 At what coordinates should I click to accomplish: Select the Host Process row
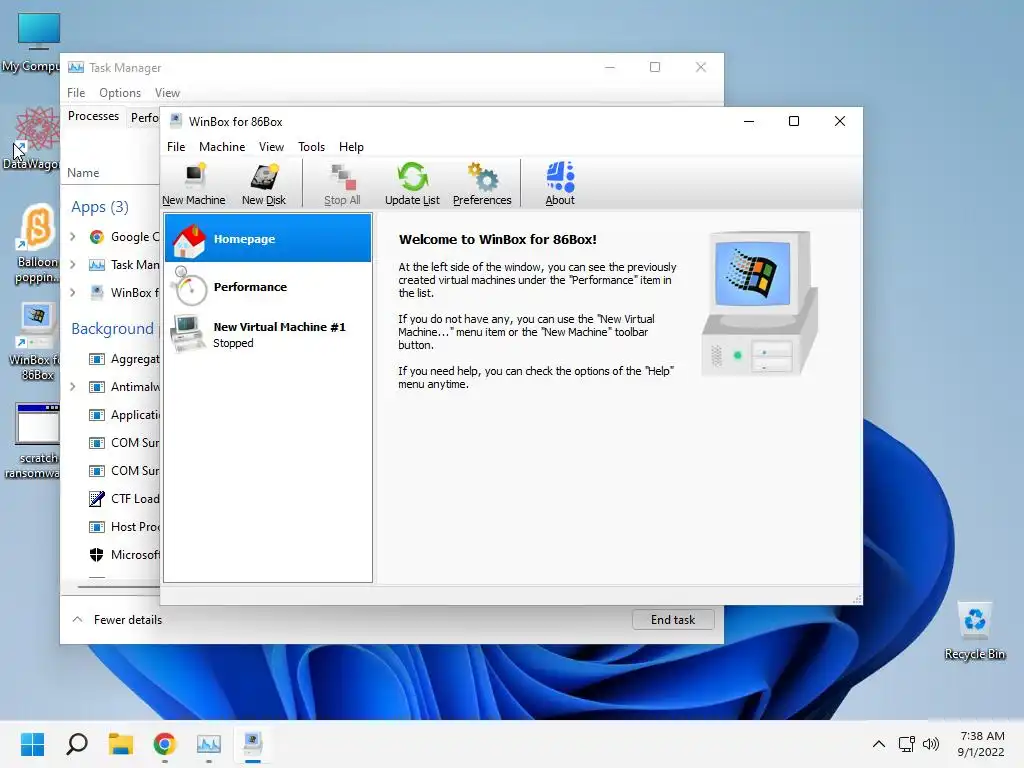click(111, 526)
